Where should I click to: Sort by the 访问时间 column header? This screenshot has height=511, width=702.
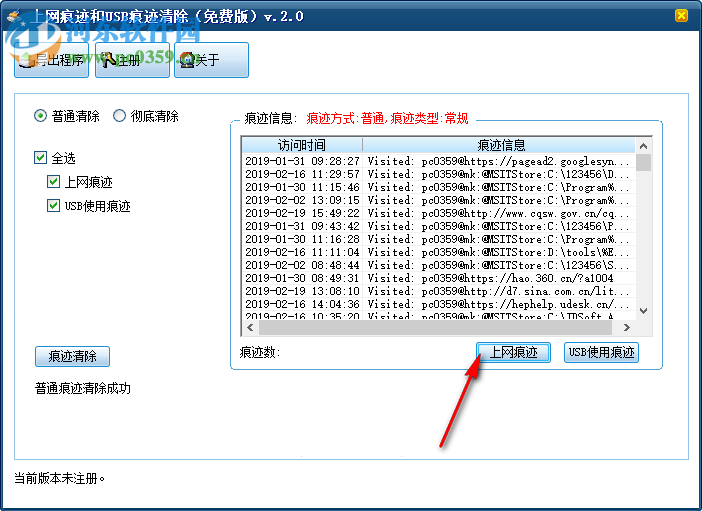(x=302, y=145)
